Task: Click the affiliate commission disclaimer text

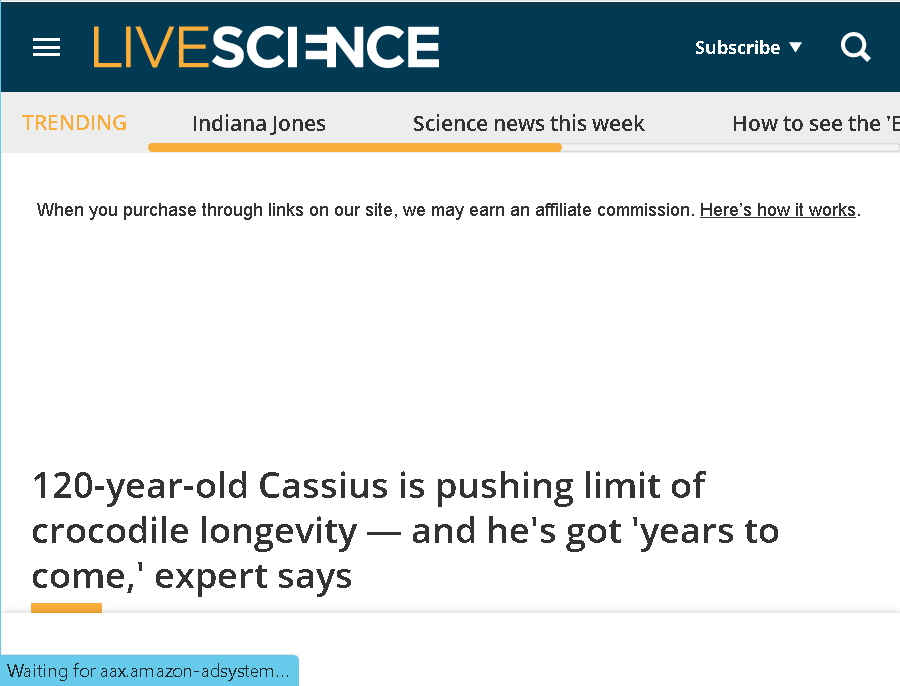Action: coord(366,210)
